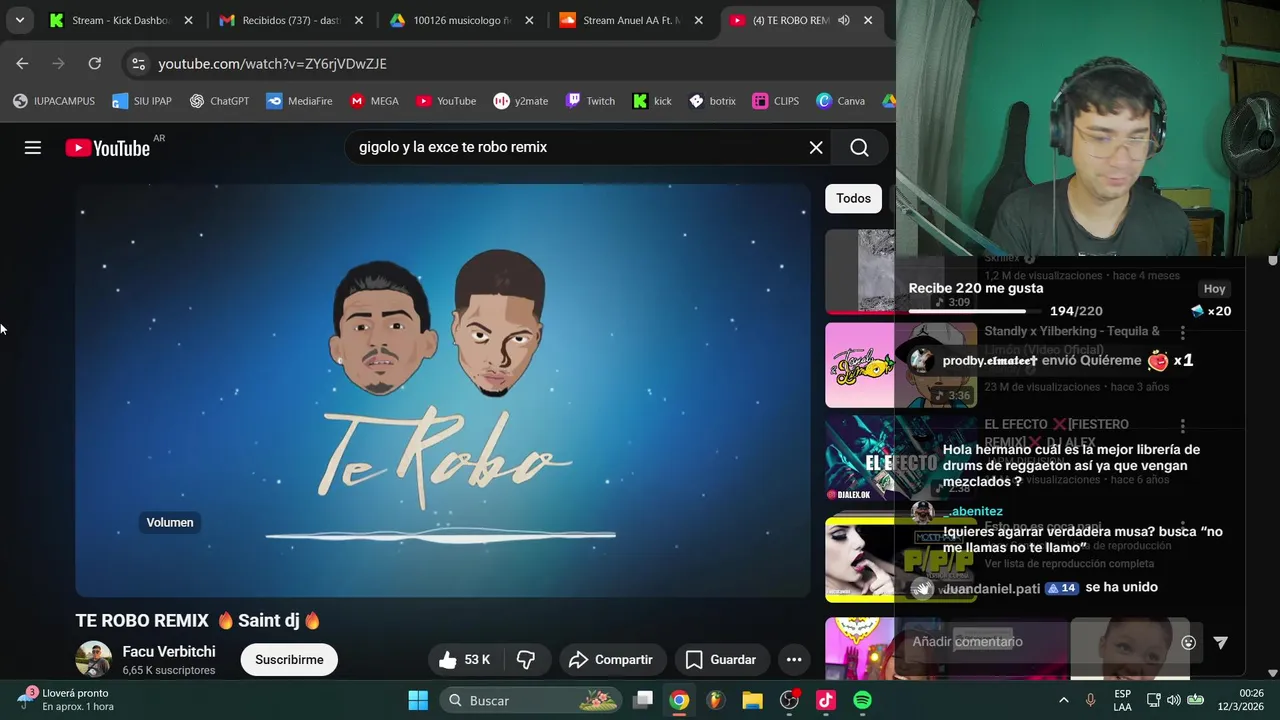
Task: Like the TE ROBO REMIX video
Action: (x=465, y=660)
